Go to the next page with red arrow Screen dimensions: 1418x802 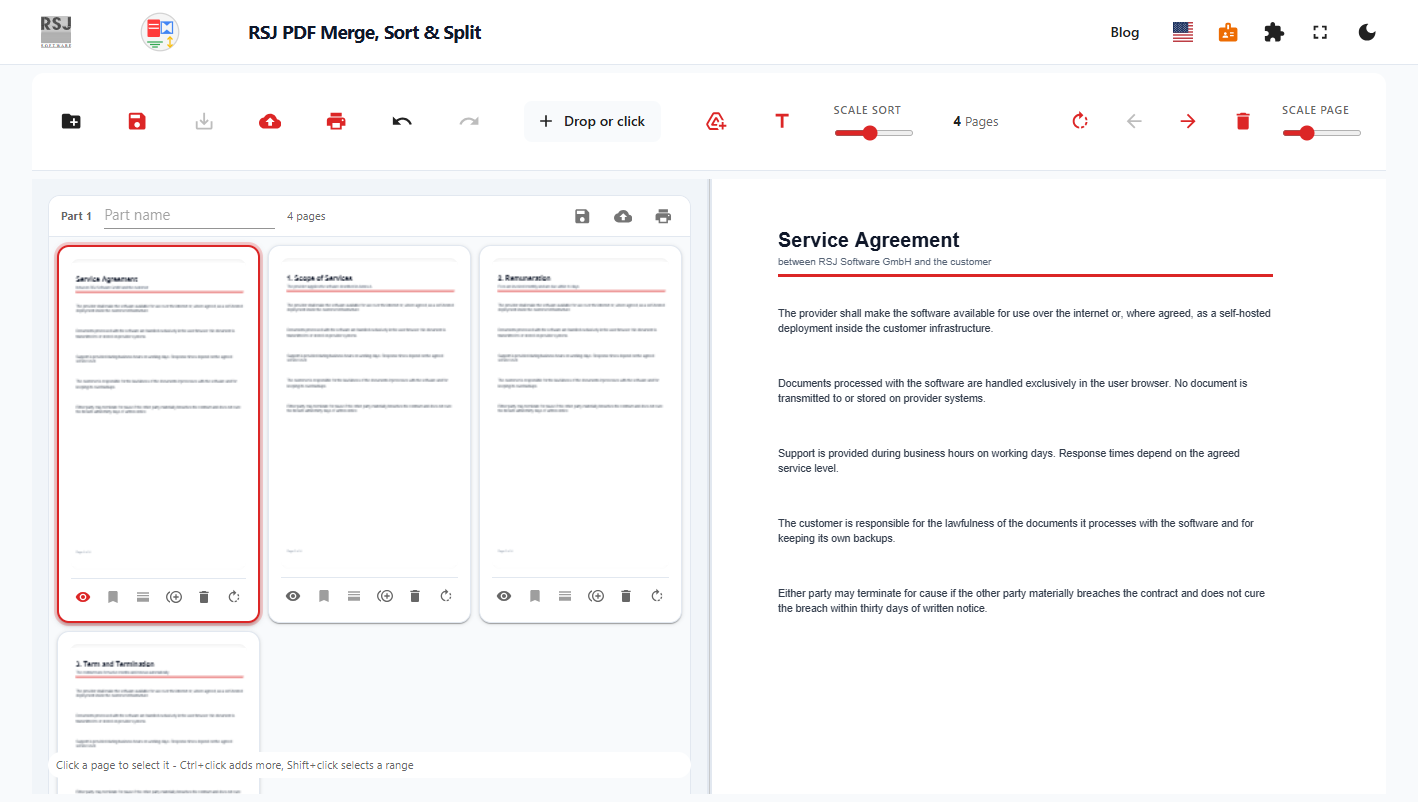click(1188, 121)
